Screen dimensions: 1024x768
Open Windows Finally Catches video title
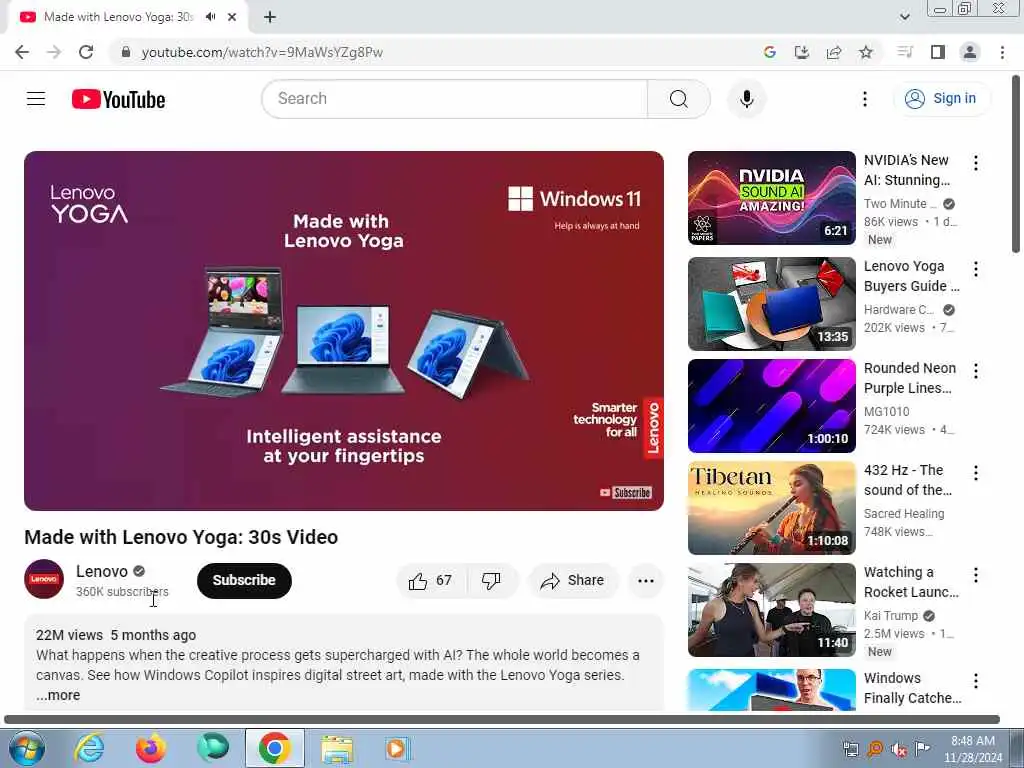click(912, 688)
